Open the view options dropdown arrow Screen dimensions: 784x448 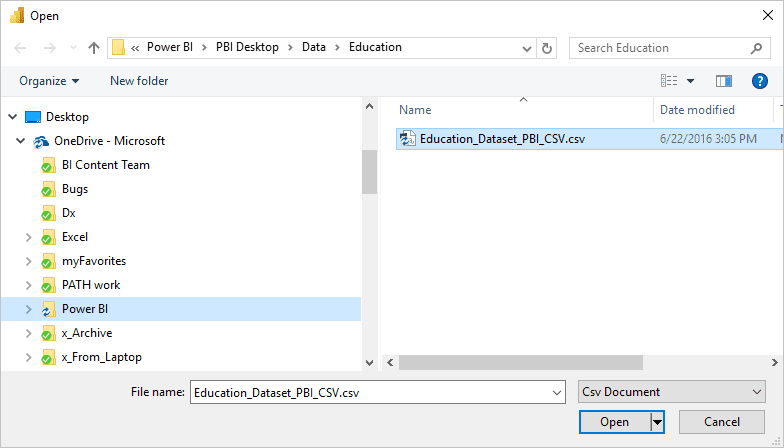(690, 81)
